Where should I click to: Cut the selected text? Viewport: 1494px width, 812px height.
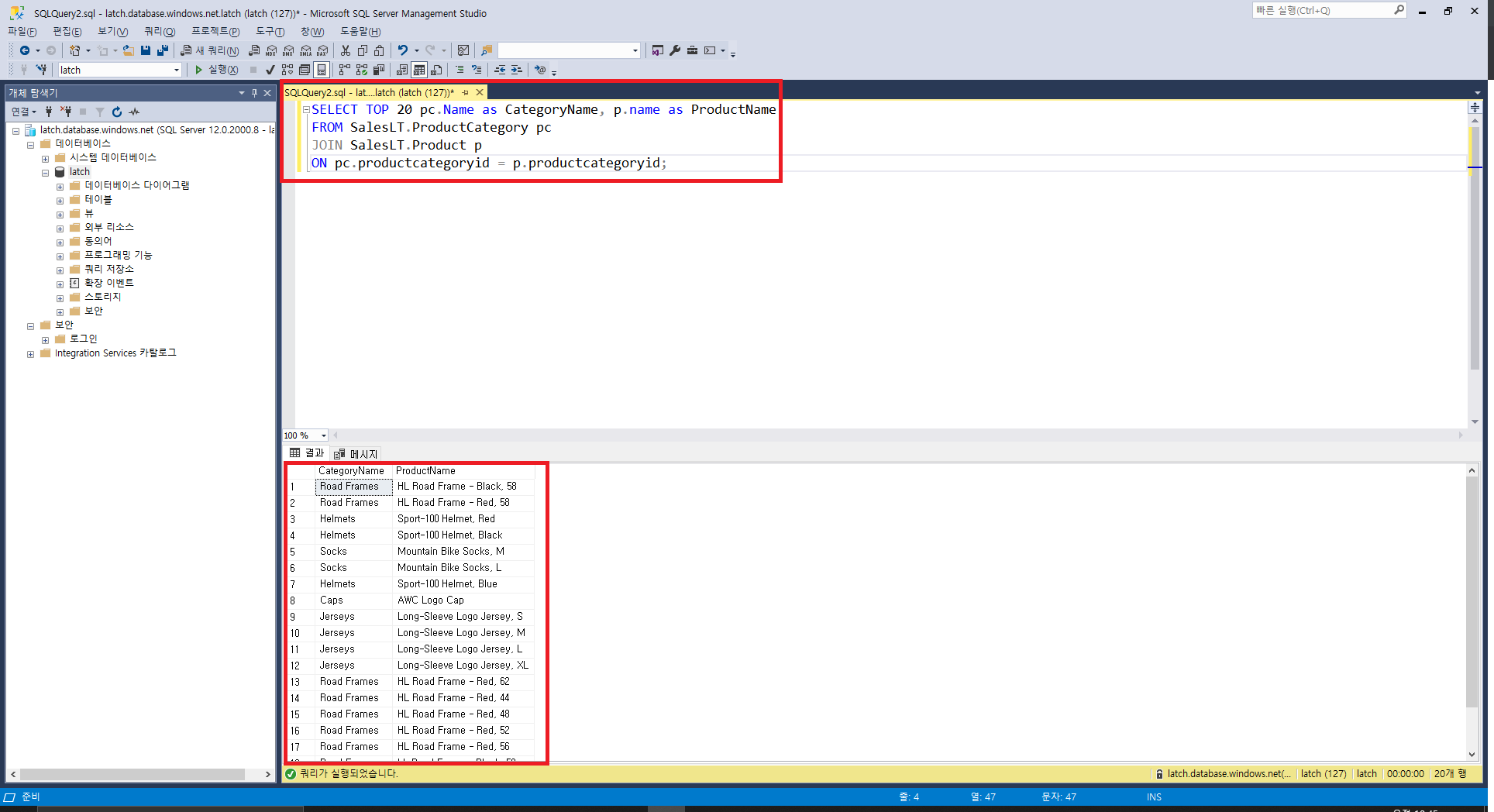346,50
